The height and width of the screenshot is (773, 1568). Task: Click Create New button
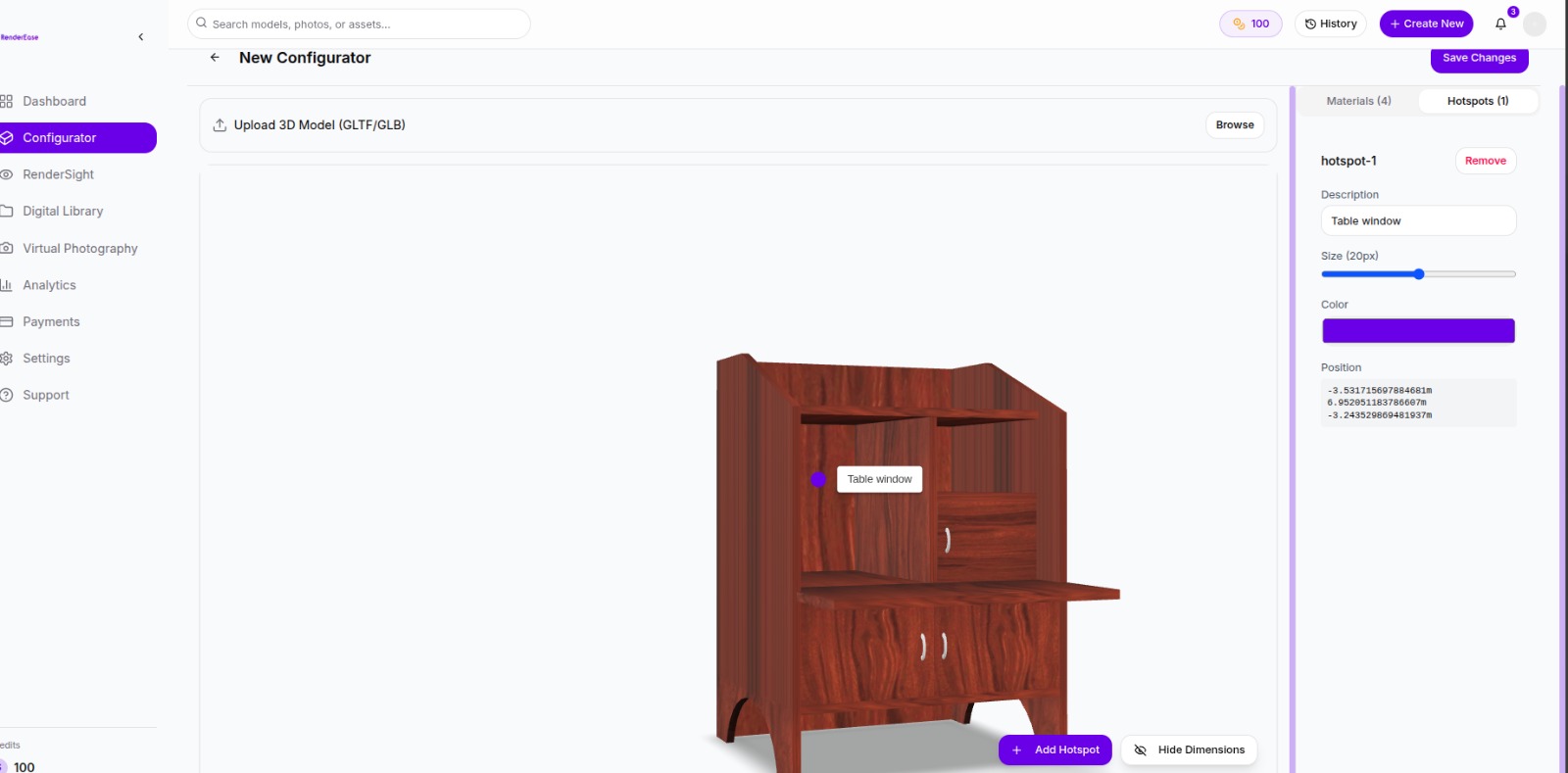tap(1426, 24)
